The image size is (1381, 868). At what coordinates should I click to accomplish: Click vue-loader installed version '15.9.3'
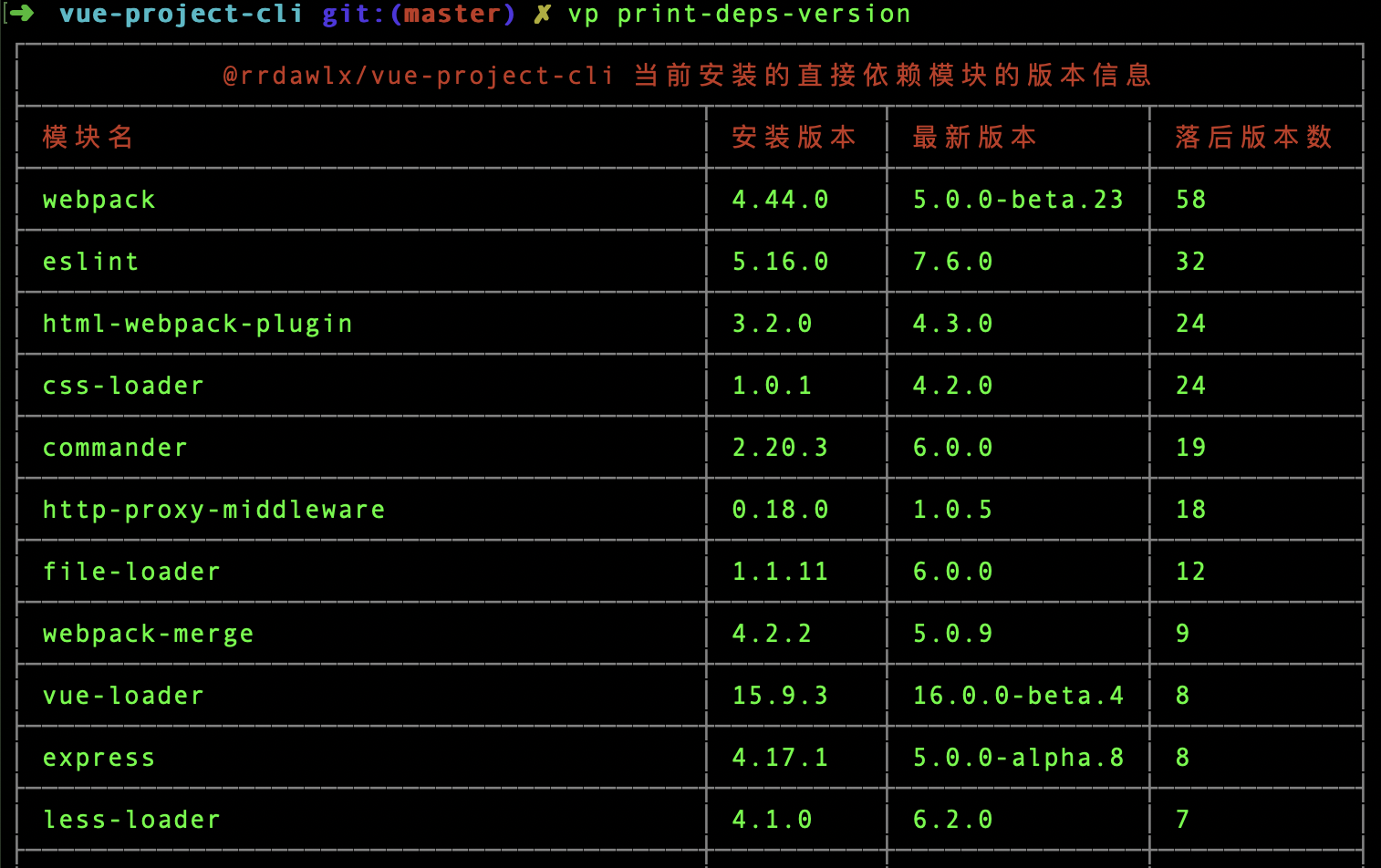coord(781,696)
